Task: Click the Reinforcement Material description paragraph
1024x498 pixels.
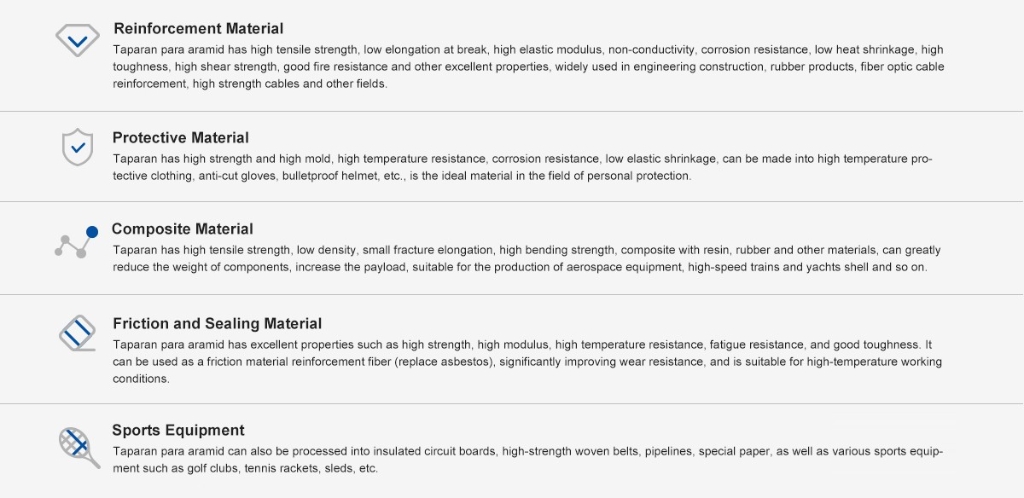Action: pos(527,67)
